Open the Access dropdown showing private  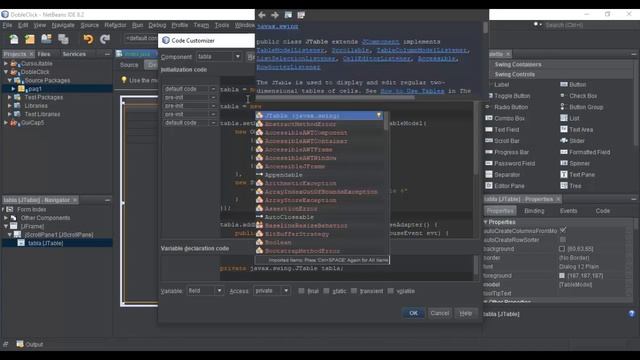[x=271, y=291]
